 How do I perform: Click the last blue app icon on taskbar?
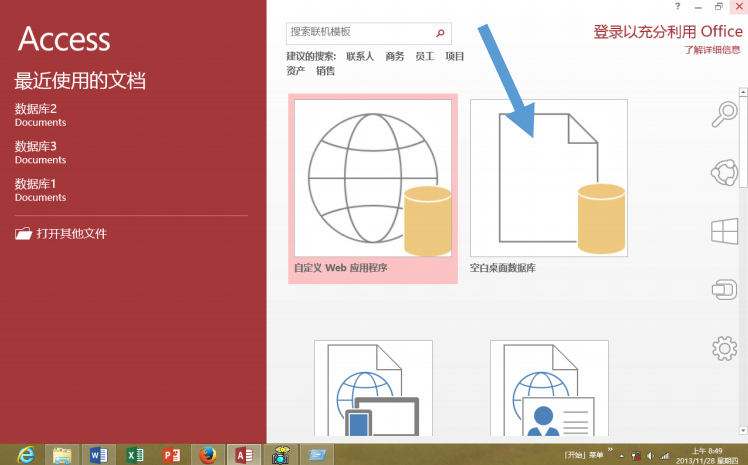pyautogui.click(x=317, y=455)
